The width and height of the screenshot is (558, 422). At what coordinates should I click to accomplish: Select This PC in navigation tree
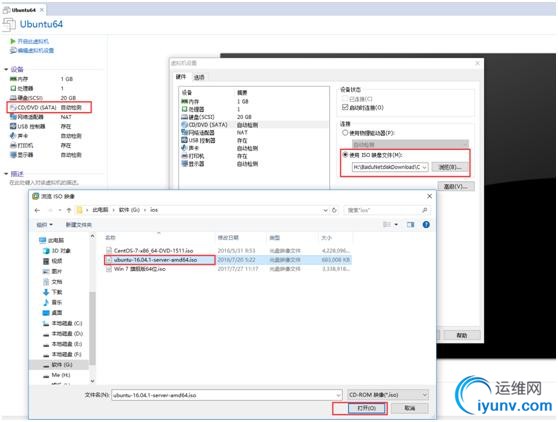point(52,240)
